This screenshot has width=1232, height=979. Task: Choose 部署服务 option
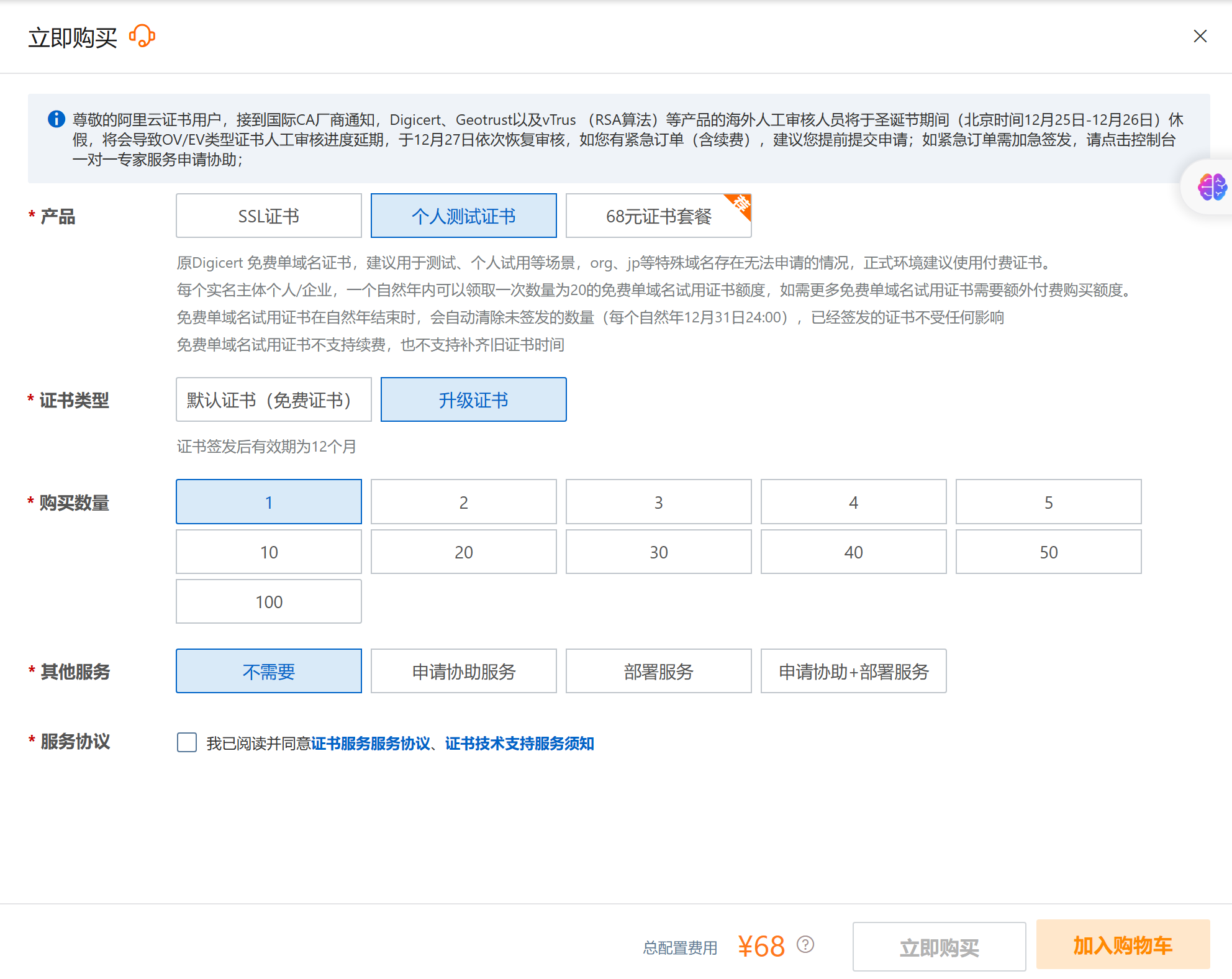point(659,671)
